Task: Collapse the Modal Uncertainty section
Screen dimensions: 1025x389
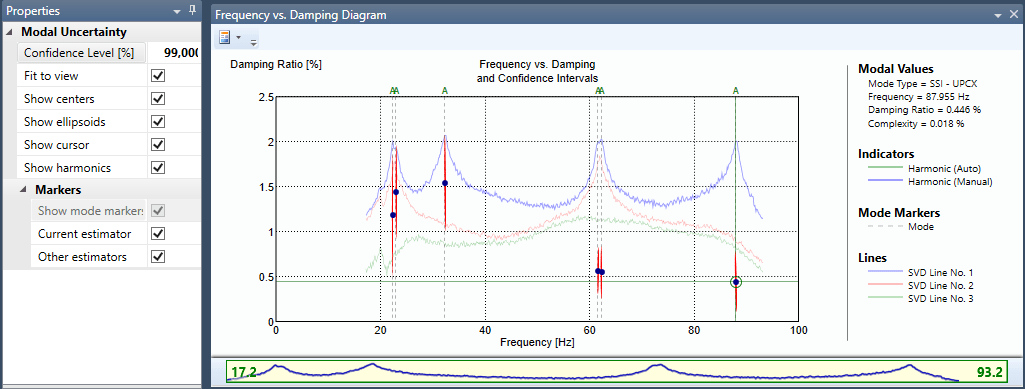Action: click(x=9, y=32)
